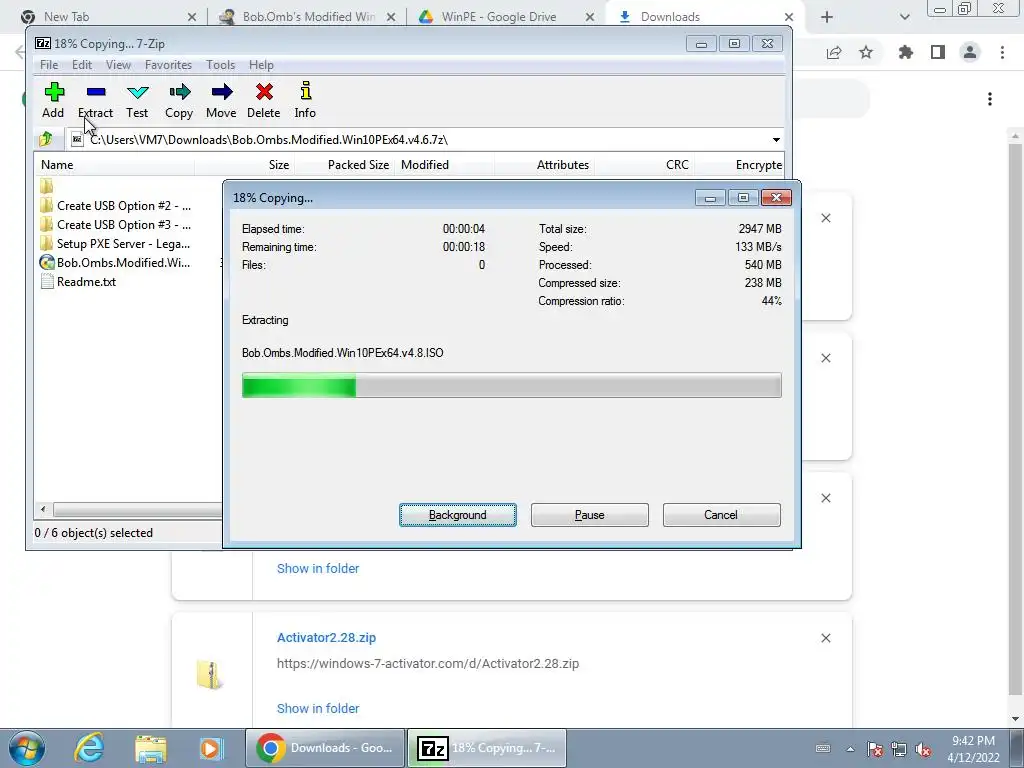This screenshot has height=768, width=1024.
Task: Open the View menu in 7-Zip
Action: click(118, 65)
